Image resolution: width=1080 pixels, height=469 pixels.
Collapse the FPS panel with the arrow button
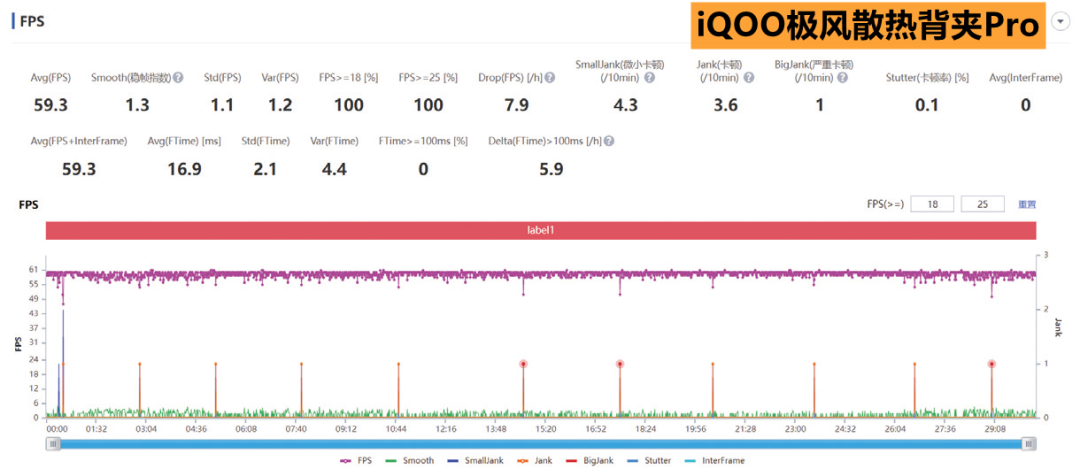(x=1059, y=22)
